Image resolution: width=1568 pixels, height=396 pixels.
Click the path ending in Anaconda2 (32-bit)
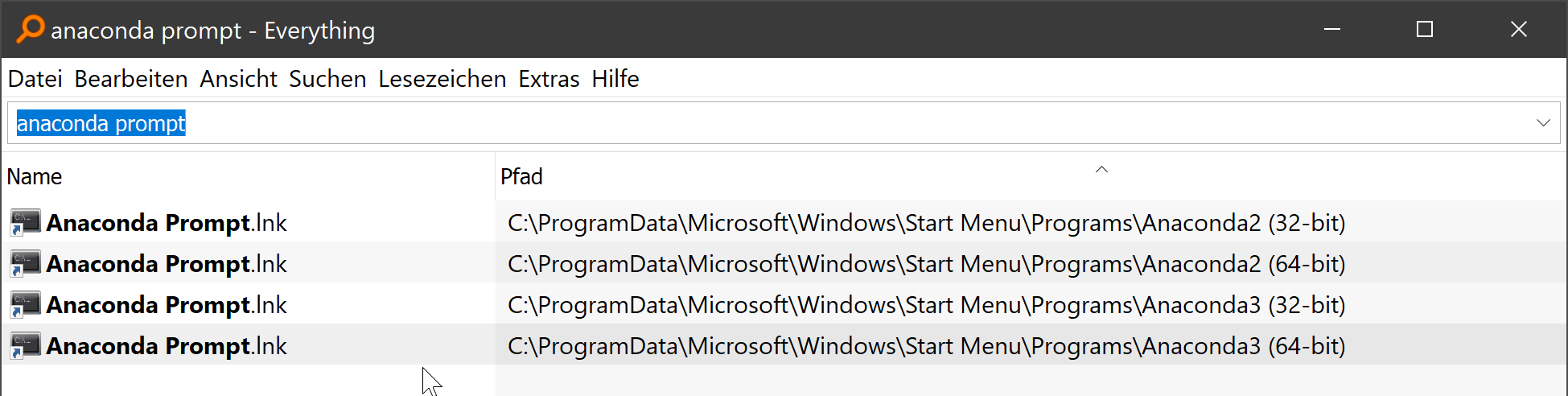(x=927, y=223)
